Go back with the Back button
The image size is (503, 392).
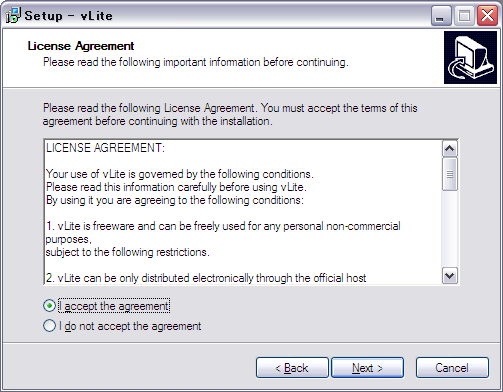point(292,368)
